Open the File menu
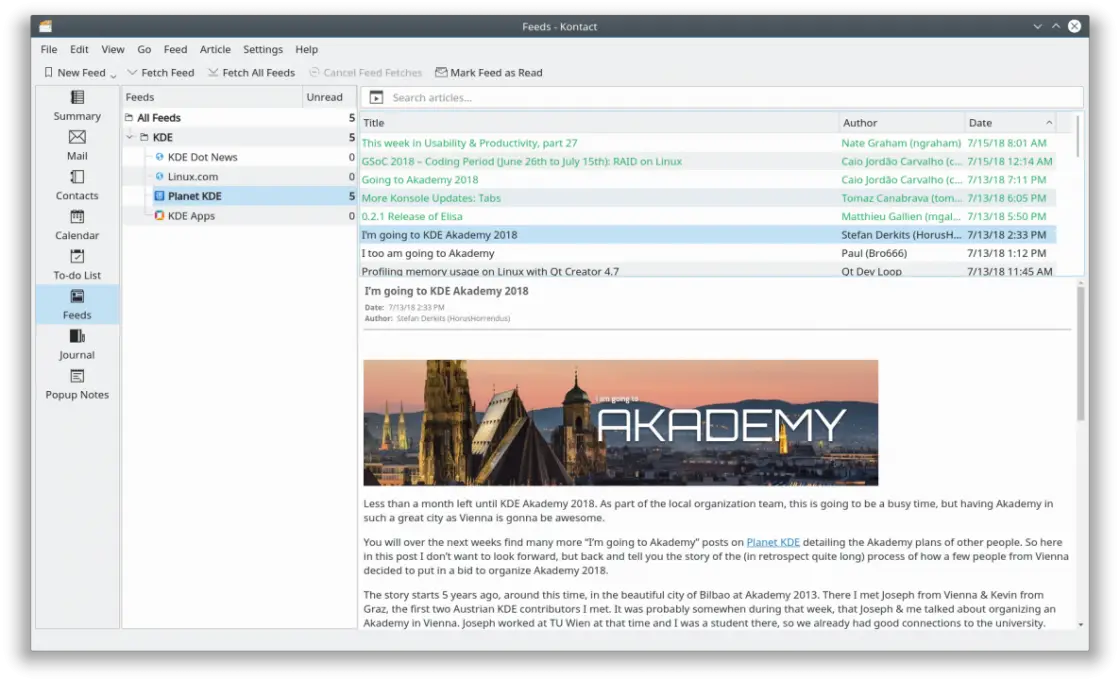 point(49,49)
